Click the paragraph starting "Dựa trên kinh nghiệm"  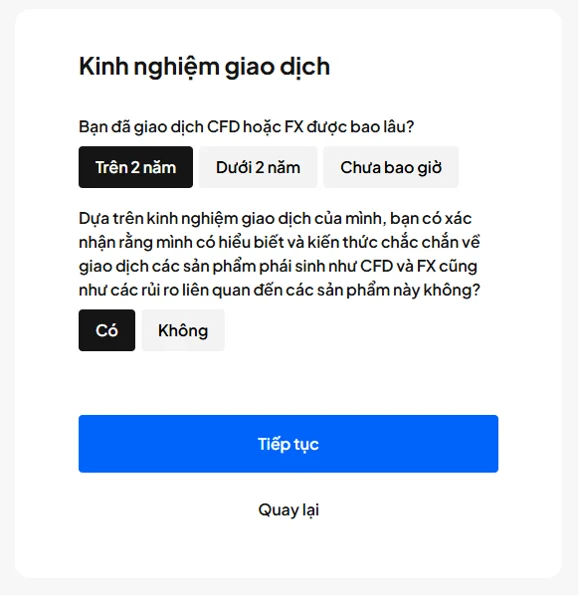(x=280, y=255)
